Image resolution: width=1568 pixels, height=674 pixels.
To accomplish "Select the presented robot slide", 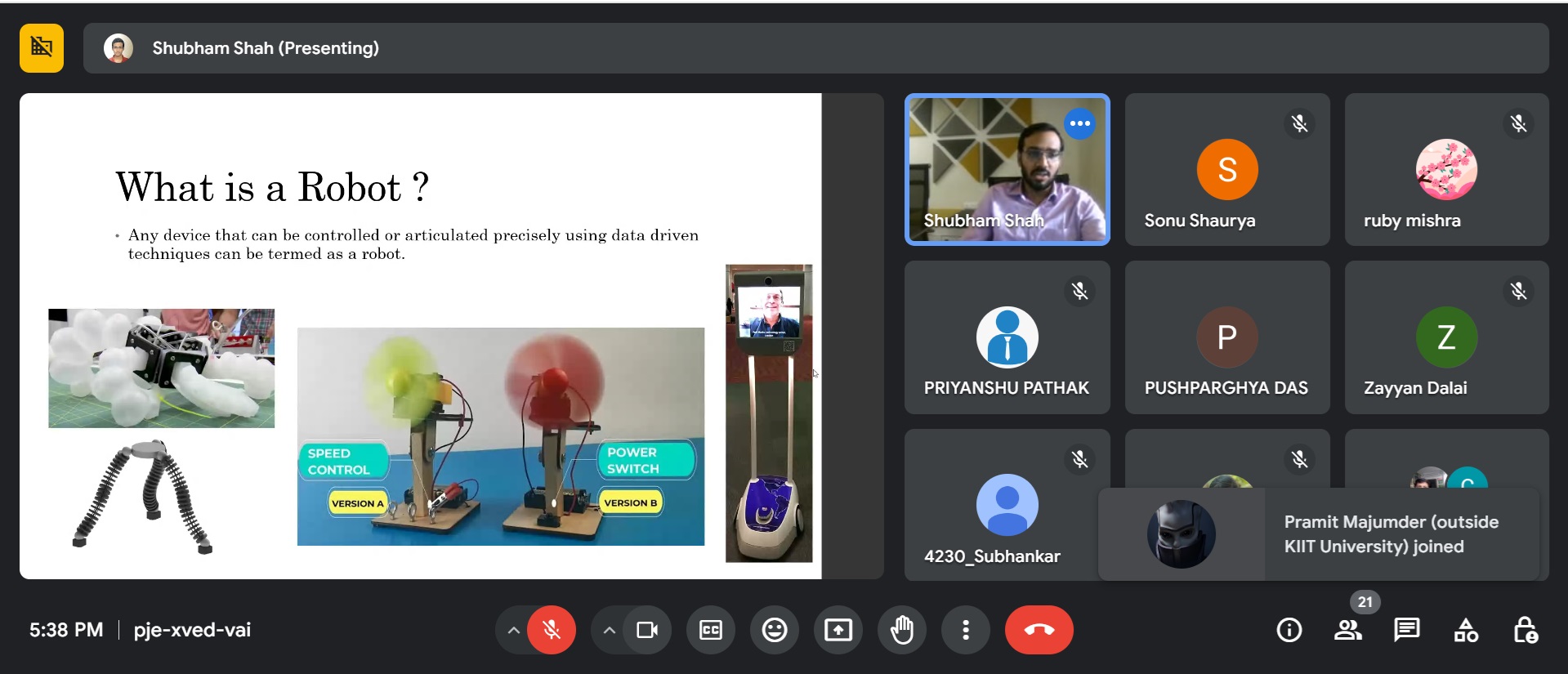I will tap(420, 336).
